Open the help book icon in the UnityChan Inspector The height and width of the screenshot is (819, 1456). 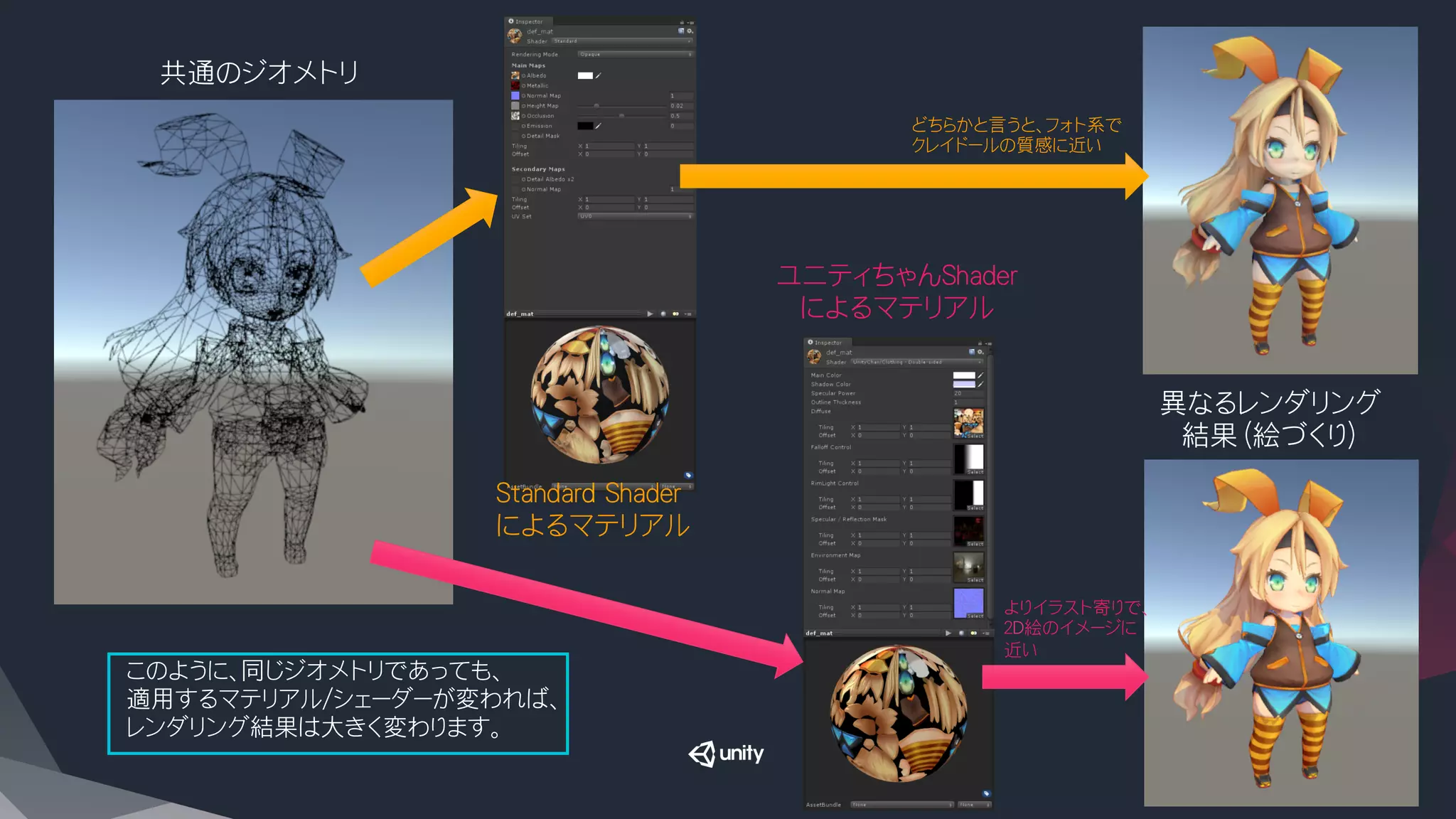tap(972, 352)
